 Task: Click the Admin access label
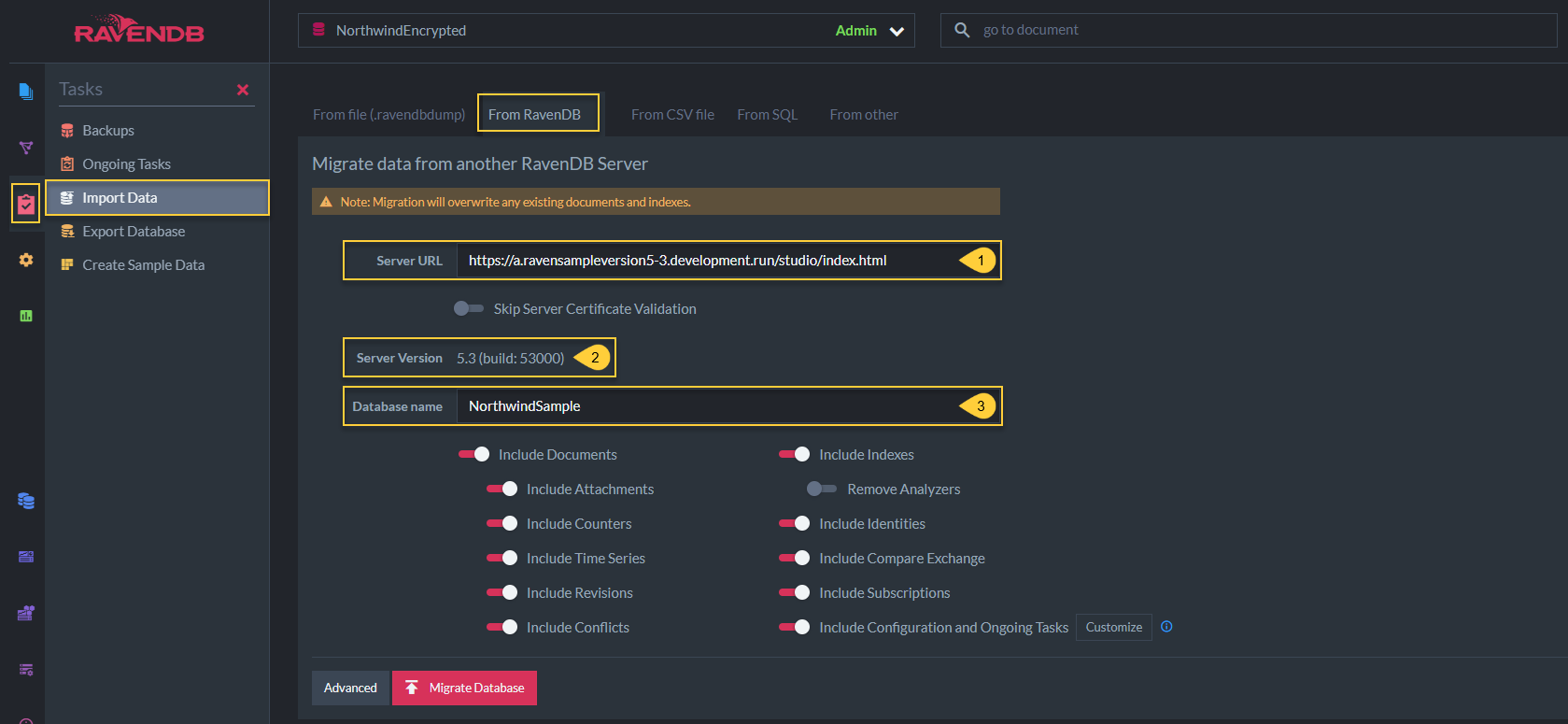856,31
